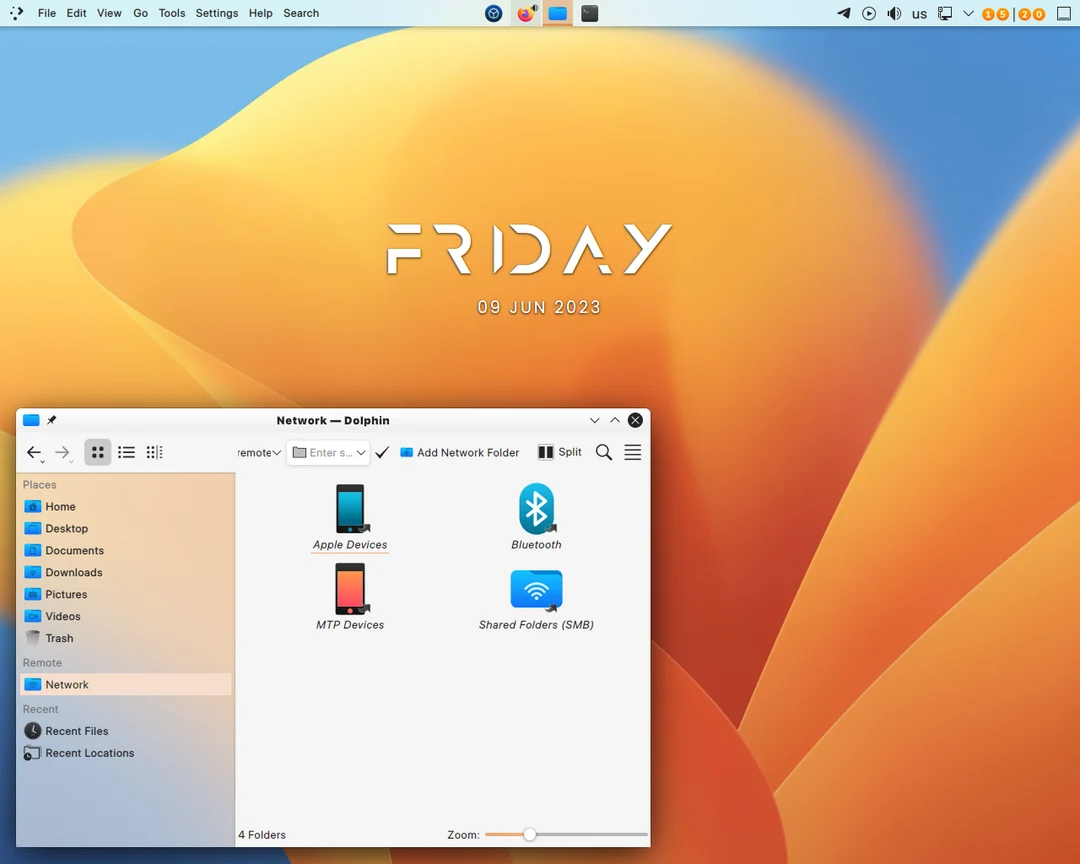
Task: Switch Dolphin to compact view mode
Action: [154, 452]
